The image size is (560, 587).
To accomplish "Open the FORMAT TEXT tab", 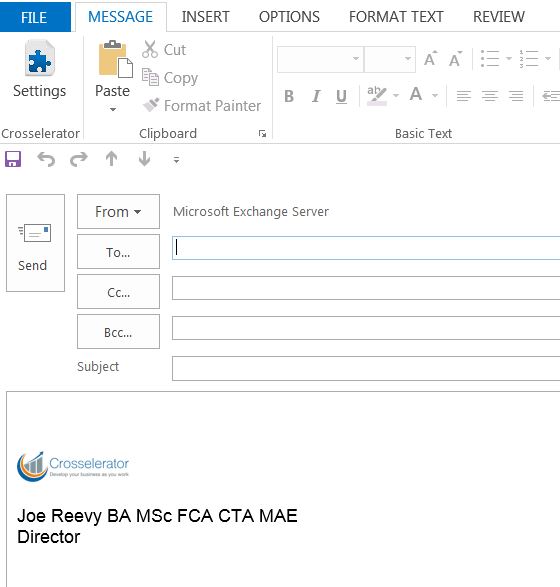I will (396, 17).
